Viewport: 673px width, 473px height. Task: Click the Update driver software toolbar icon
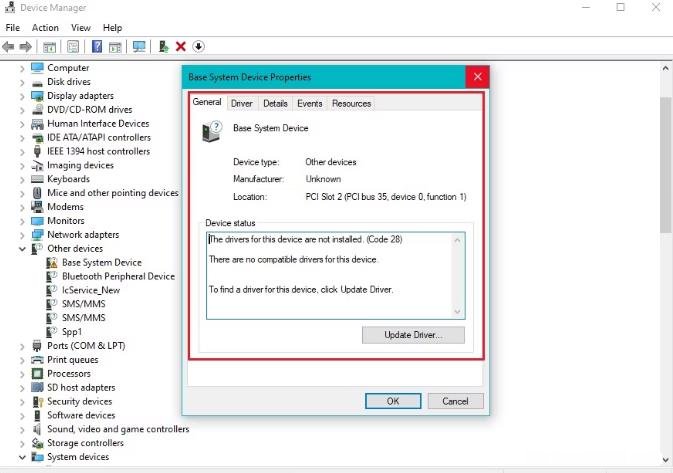point(163,46)
